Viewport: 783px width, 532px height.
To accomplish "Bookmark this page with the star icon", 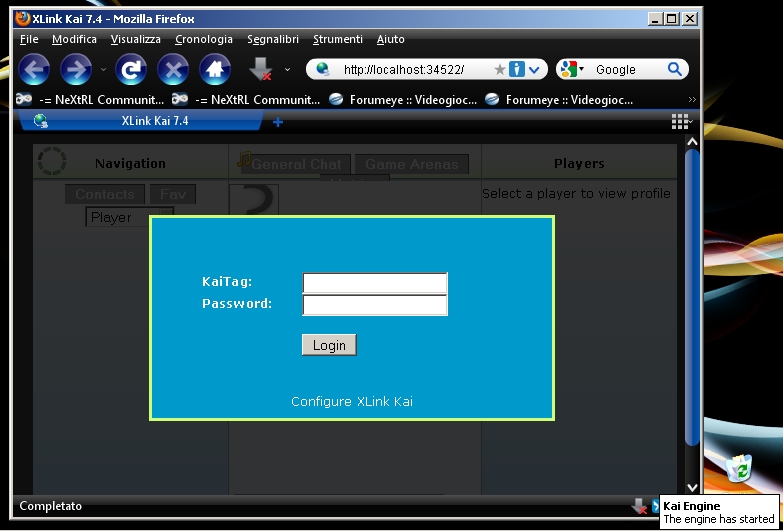I will tap(499, 69).
